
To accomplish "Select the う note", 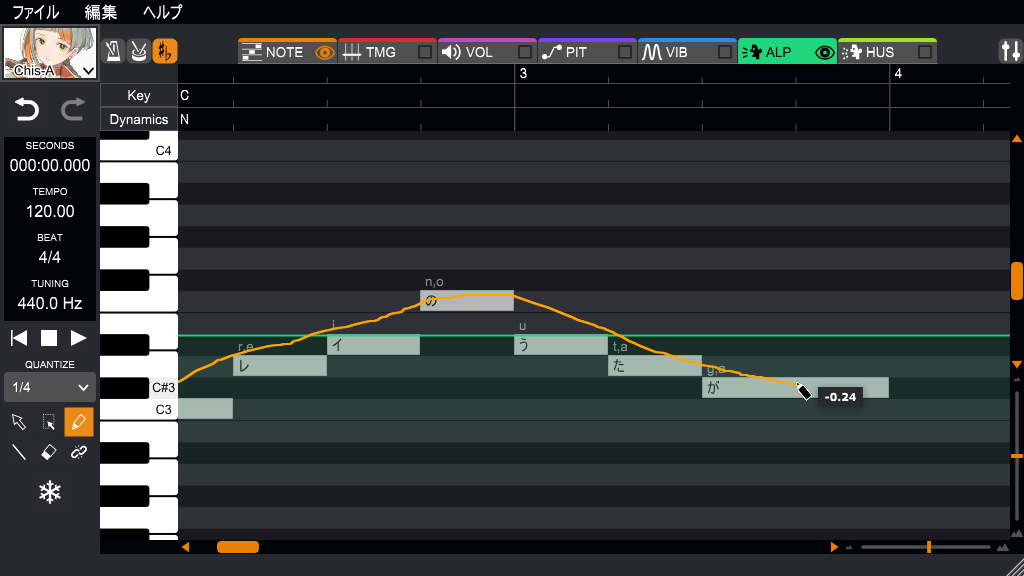I will (x=560, y=344).
